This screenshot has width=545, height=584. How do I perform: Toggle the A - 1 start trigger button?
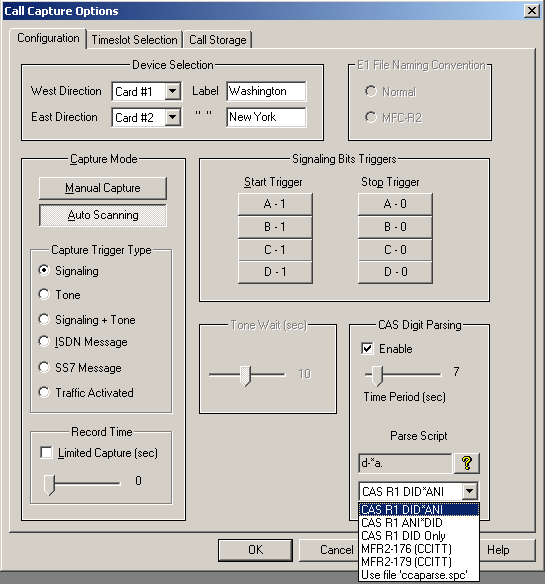coord(275,204)
